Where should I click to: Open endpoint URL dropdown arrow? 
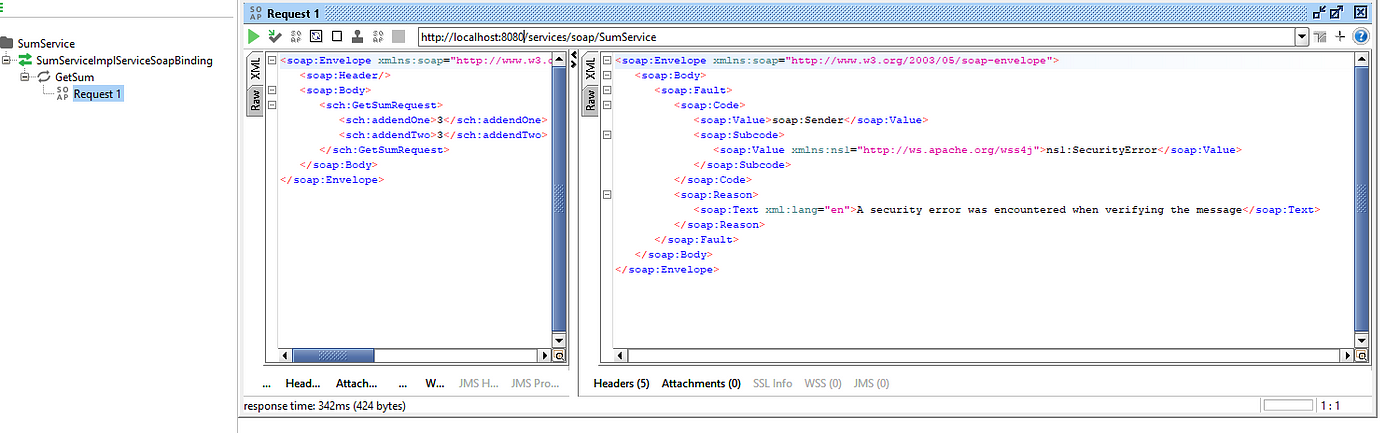point(1301,37)
